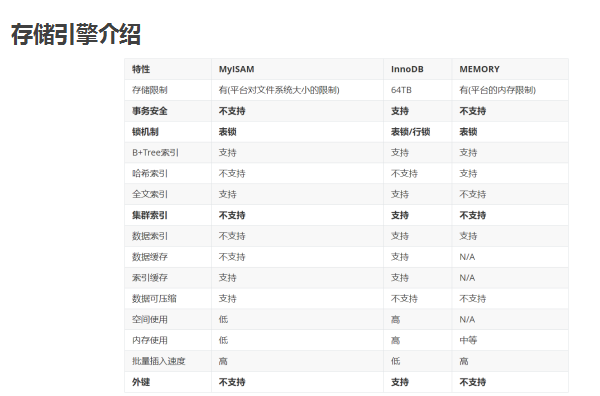The height and width of the screenshot is (396, 600).
Task: Click MyISAM 支持 in 数据可压缩 row
Action: (227, 298)
